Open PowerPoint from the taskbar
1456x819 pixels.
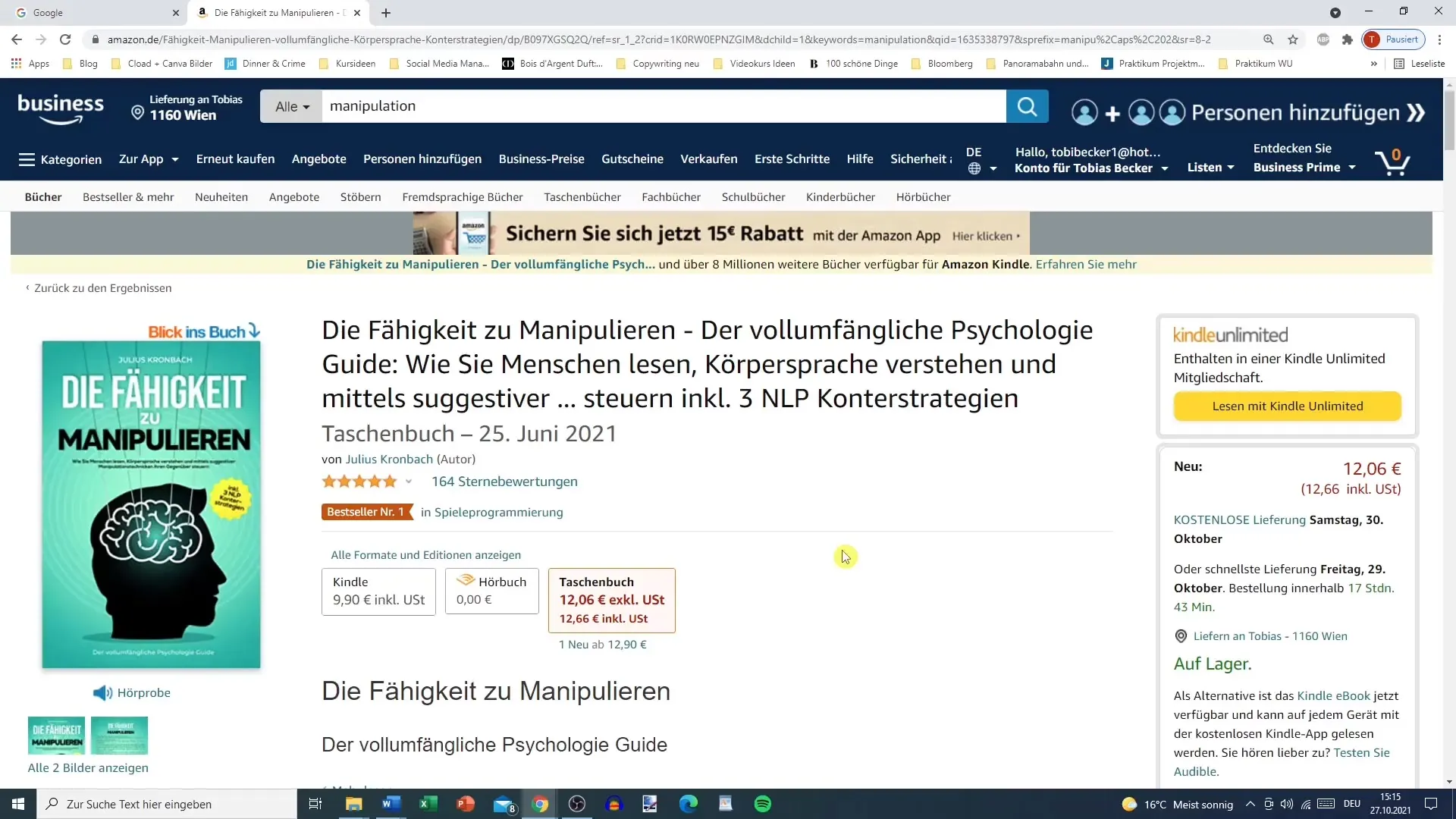[x=465, y=804]
